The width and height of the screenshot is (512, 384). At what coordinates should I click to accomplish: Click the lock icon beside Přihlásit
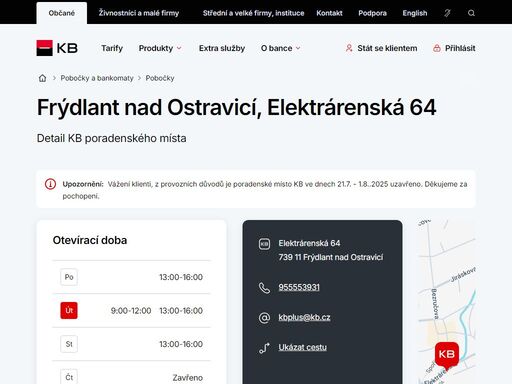(437, 48)
